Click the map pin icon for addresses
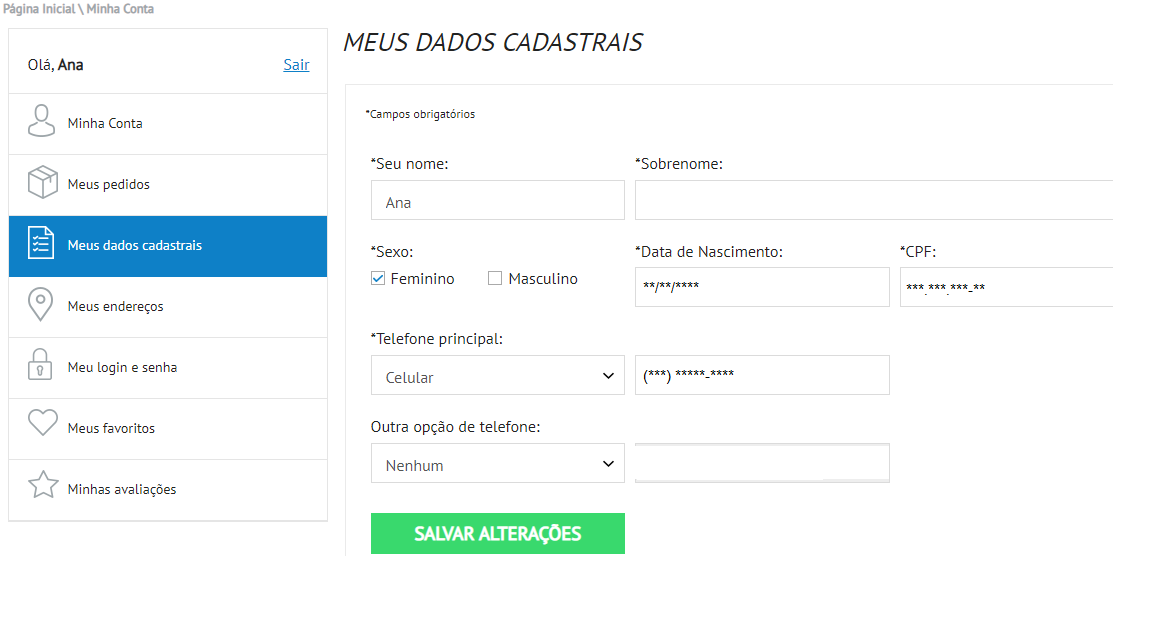Image resolution: width=1150 pixels, height=642 pixels. [41, 306]
